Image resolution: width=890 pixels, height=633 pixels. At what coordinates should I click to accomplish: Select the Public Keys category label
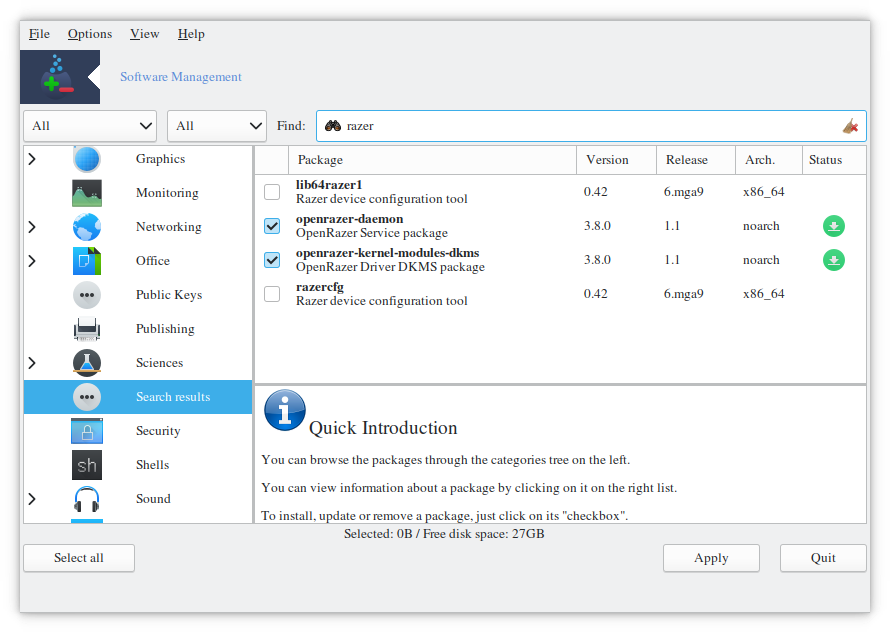(x=169, y=295)
